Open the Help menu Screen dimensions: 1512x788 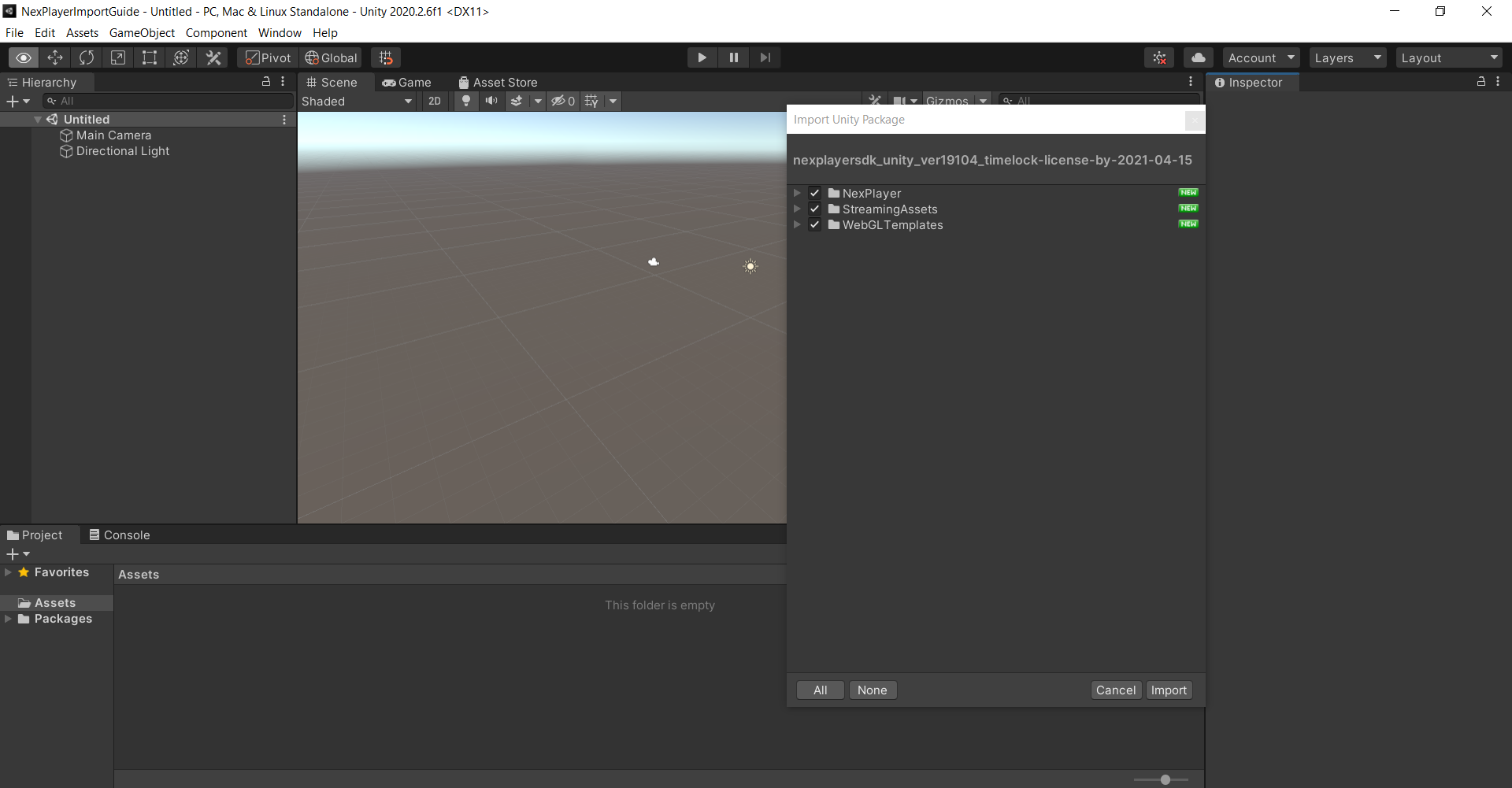pos(325,32)
